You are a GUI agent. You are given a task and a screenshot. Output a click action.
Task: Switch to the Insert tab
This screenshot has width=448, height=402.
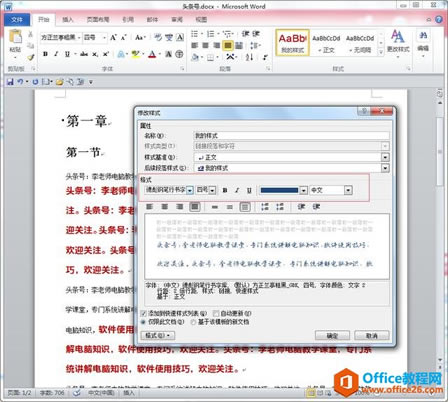tap(68, 20)
